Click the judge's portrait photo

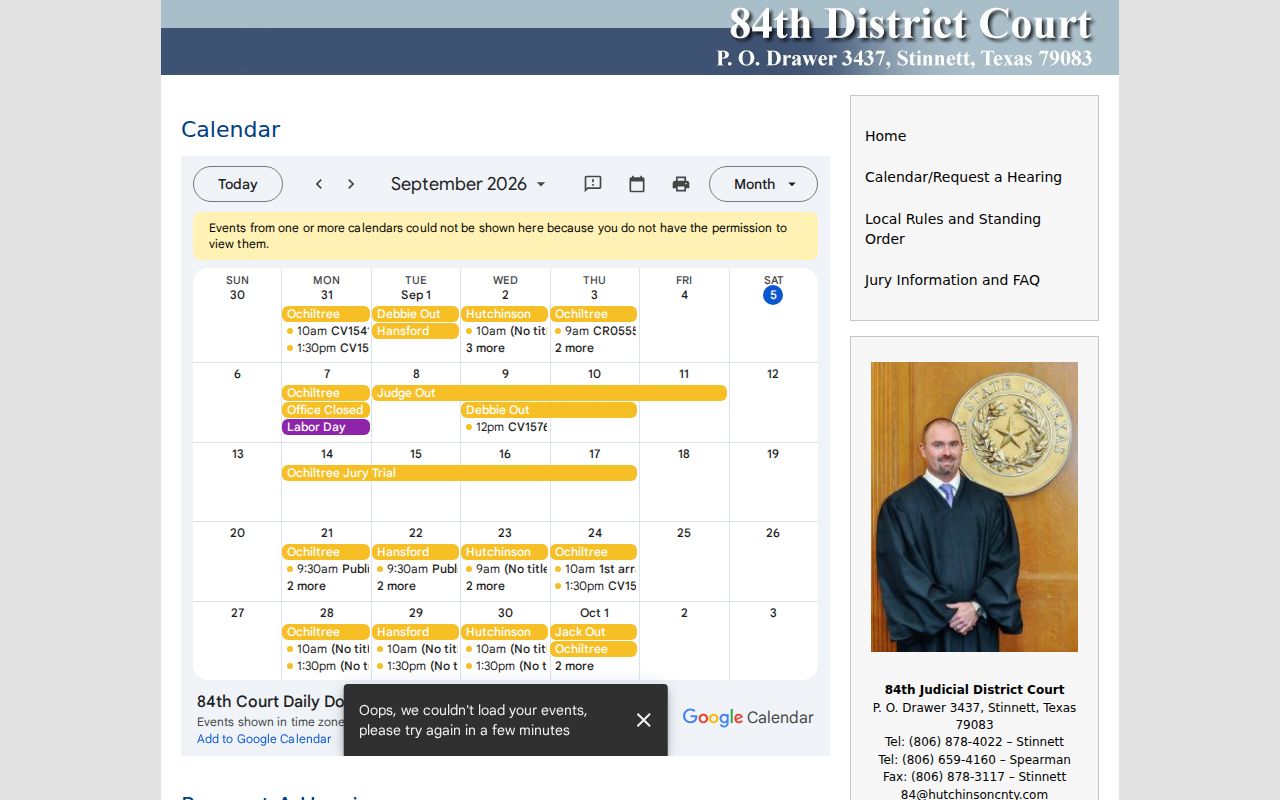point(974,507)
